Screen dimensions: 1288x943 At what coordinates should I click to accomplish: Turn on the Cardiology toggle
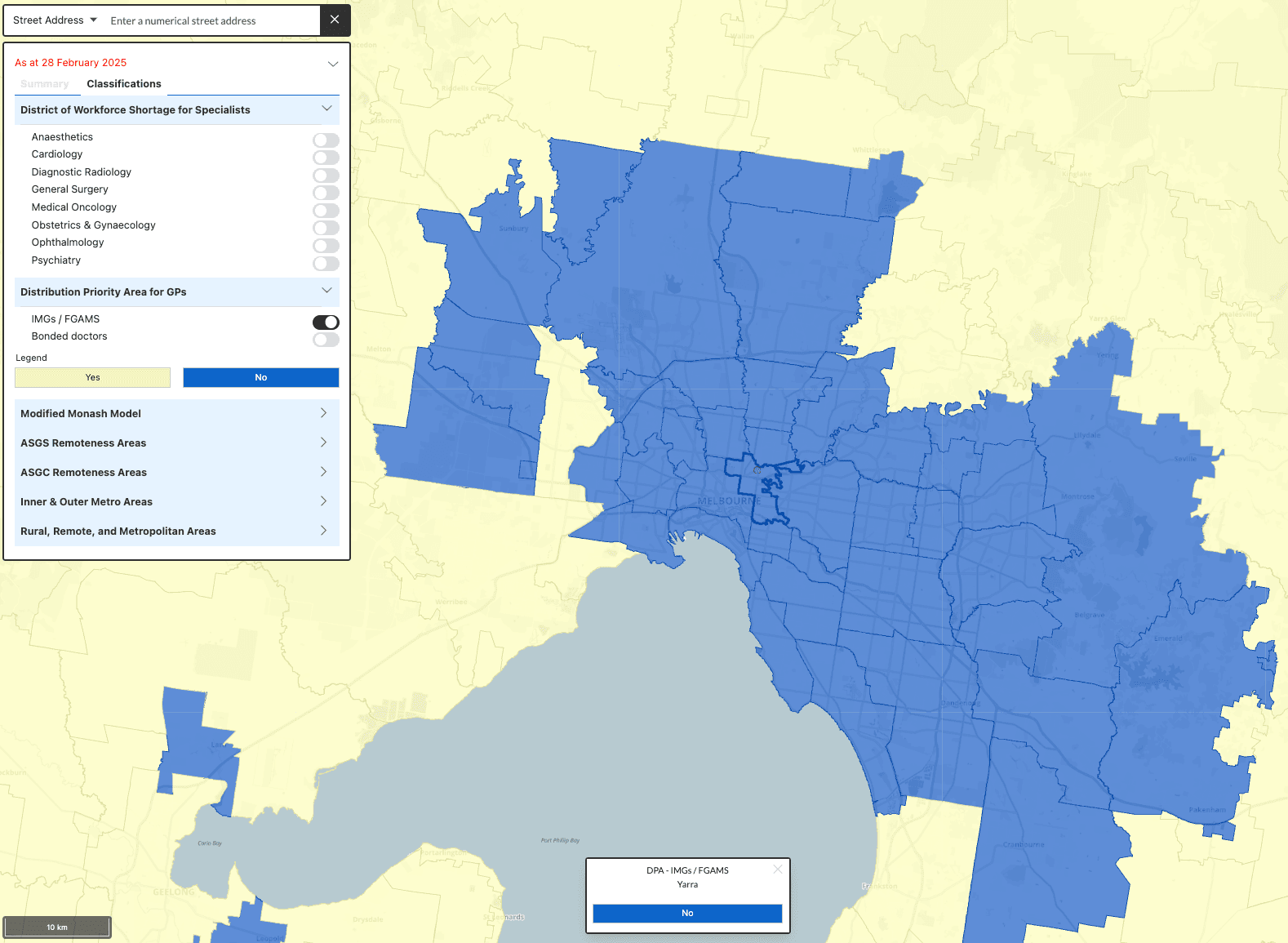326,158
